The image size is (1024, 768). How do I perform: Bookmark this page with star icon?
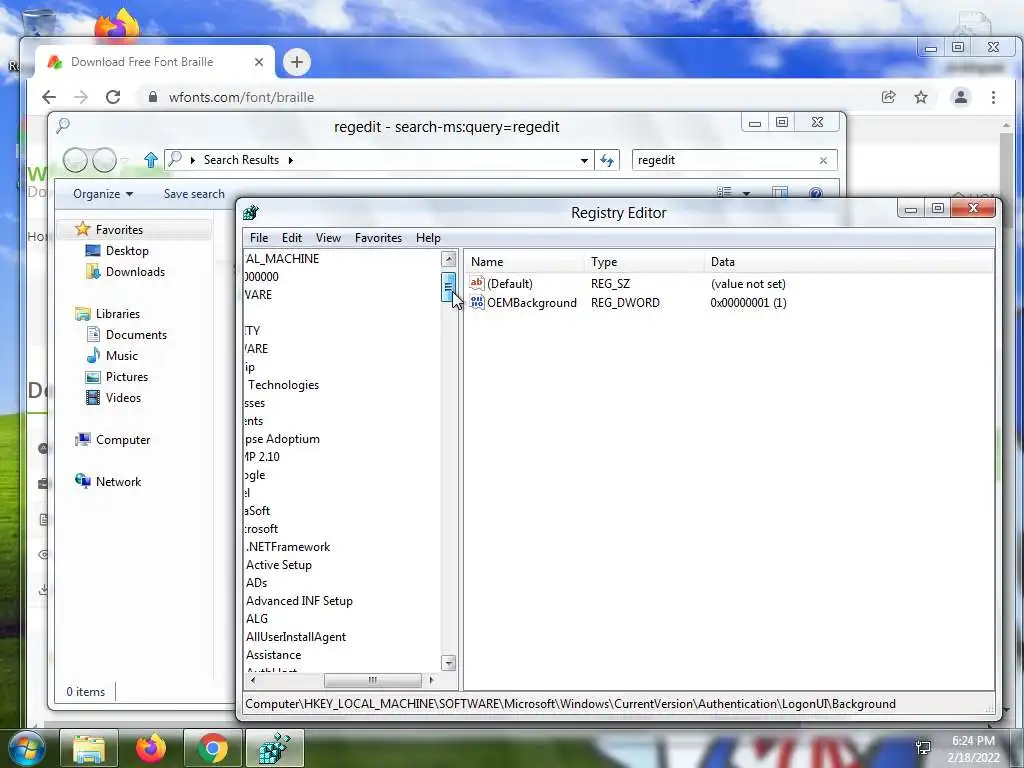tap(921, 97)
